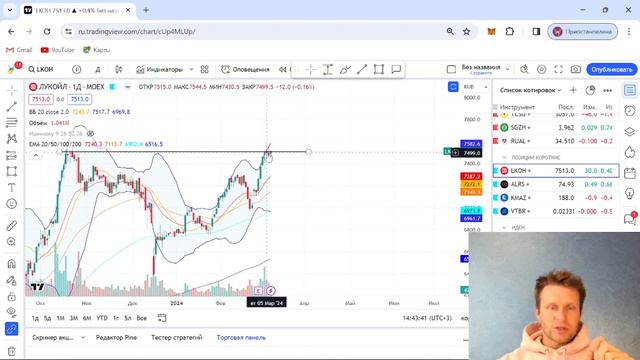Screen dimensions: 640x360
Task: Open quick search icon in top toolbar
Action: tap(524, 69)
